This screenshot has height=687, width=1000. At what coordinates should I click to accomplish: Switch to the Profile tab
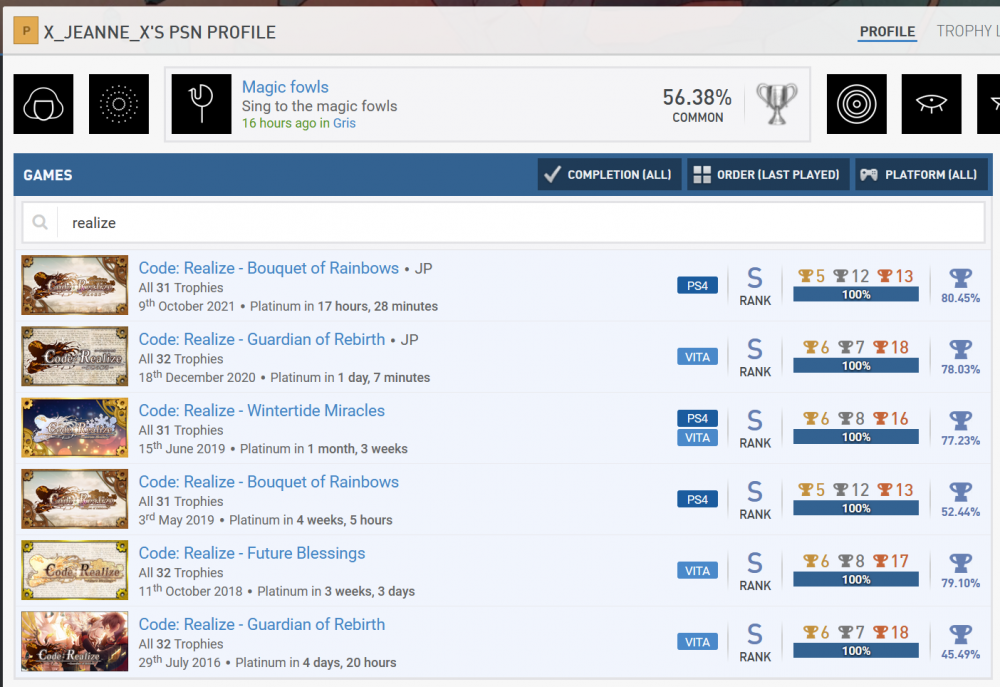[887, 32]
